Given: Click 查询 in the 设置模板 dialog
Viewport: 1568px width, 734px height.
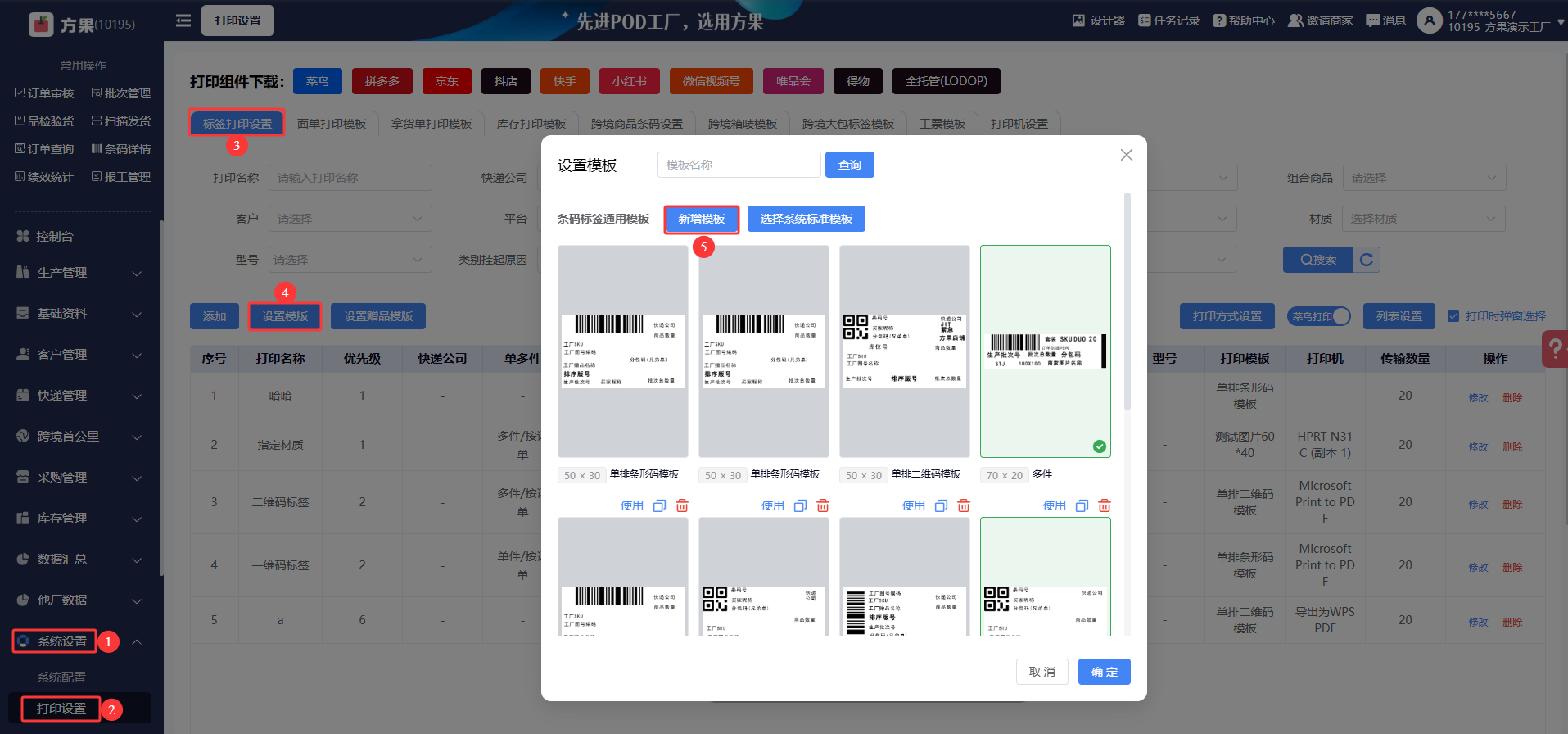Looking at the screenshot, I should tap(850, 165).
